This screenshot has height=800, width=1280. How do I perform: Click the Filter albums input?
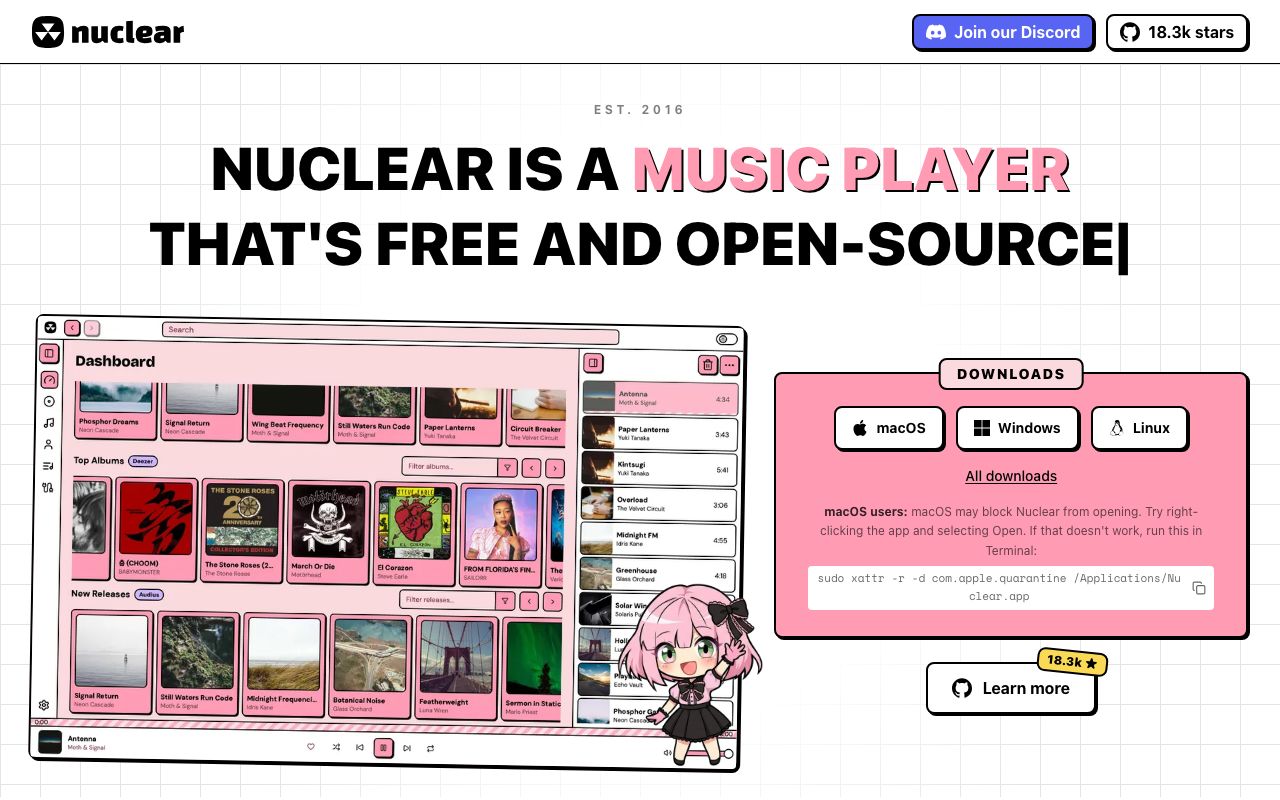tap(450, 466)
